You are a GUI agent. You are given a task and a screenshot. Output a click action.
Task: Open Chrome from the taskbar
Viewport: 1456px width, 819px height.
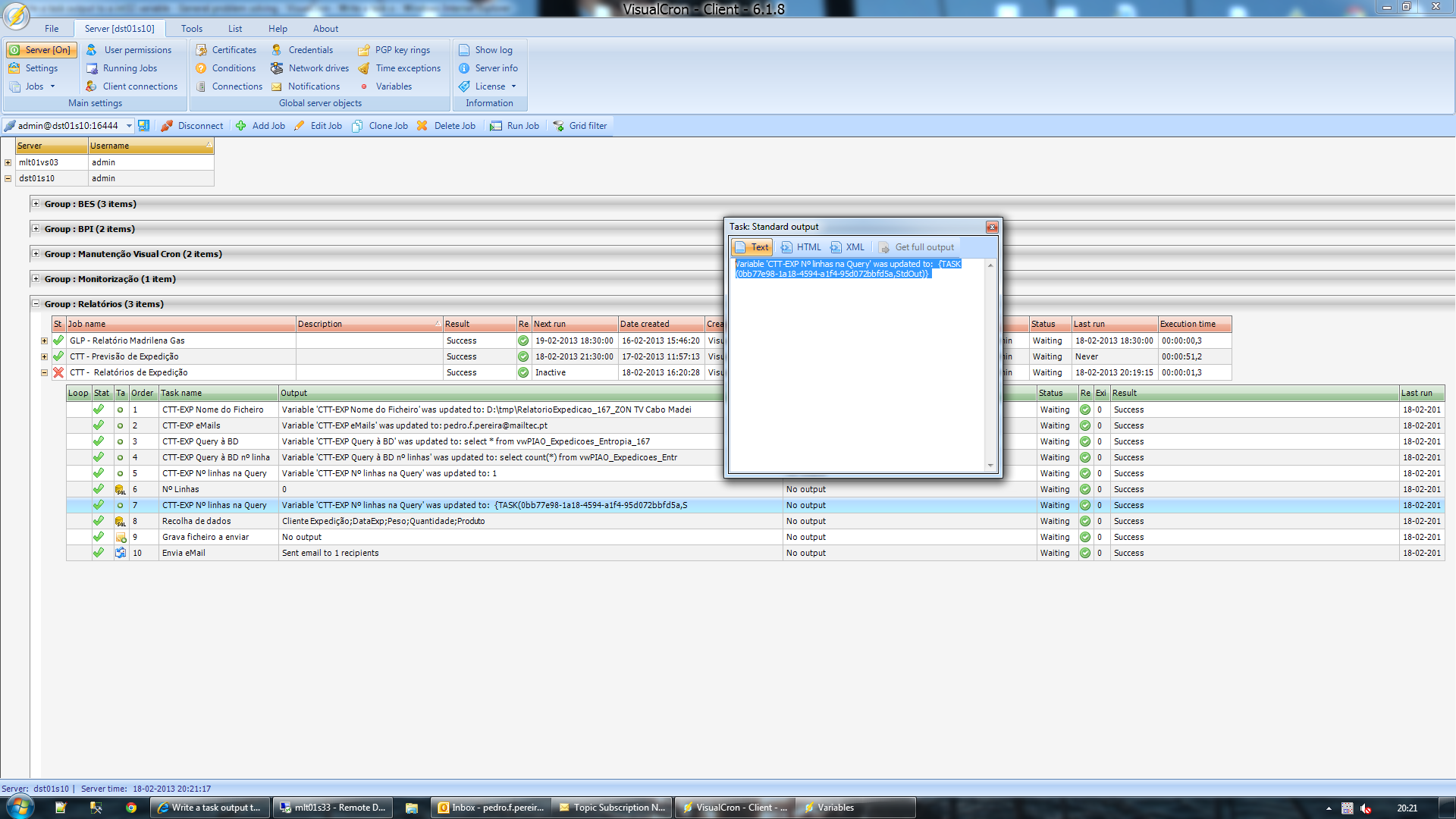pyautogui.click(x=131, y=808)
